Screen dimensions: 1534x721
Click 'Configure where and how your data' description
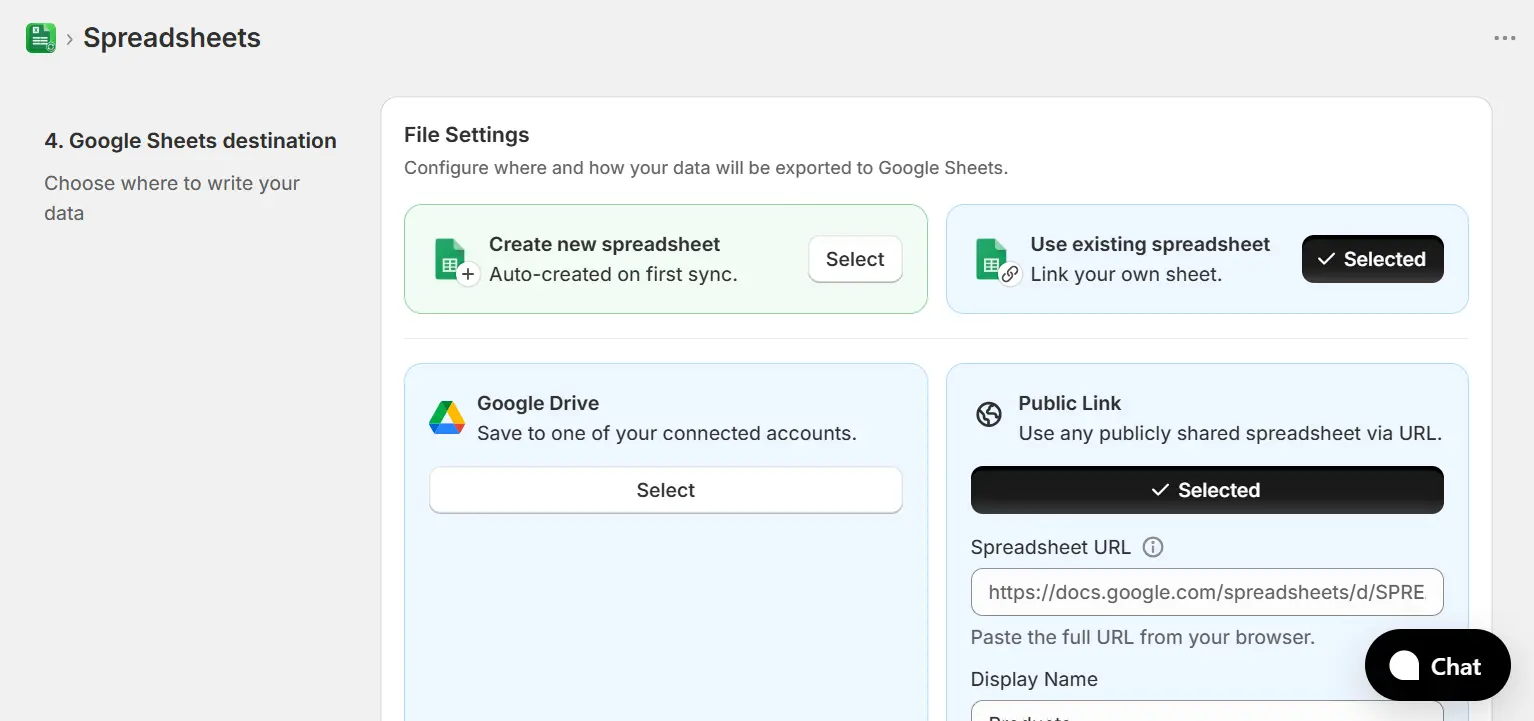(706, 168)
